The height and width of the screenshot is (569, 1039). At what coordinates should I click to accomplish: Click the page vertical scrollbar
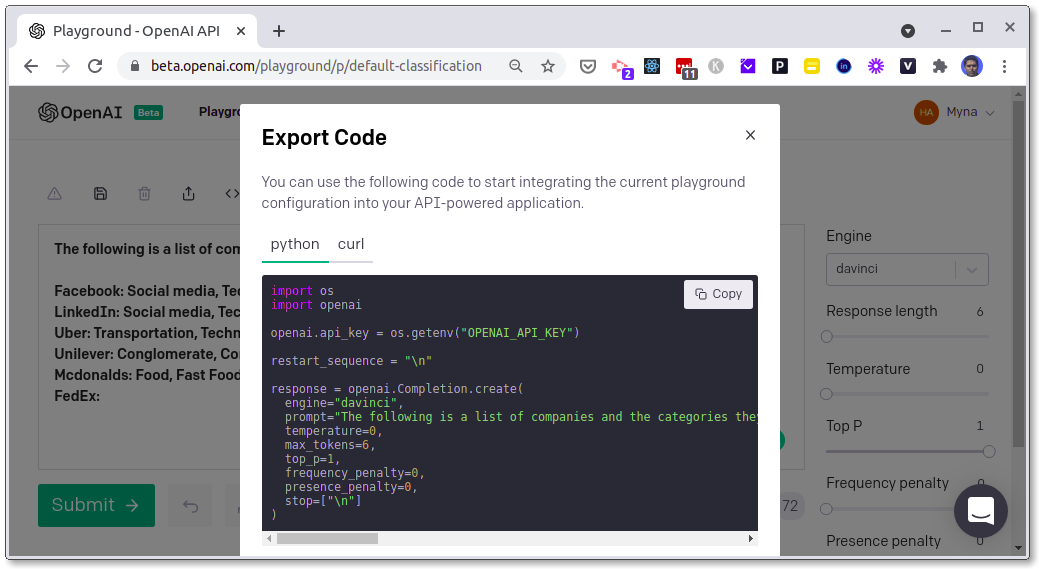[x=1019, y=273]
